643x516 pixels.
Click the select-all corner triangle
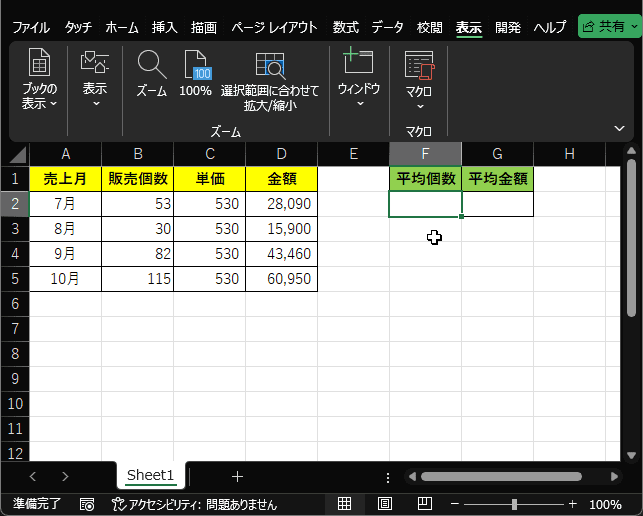(x=16, y=154)
